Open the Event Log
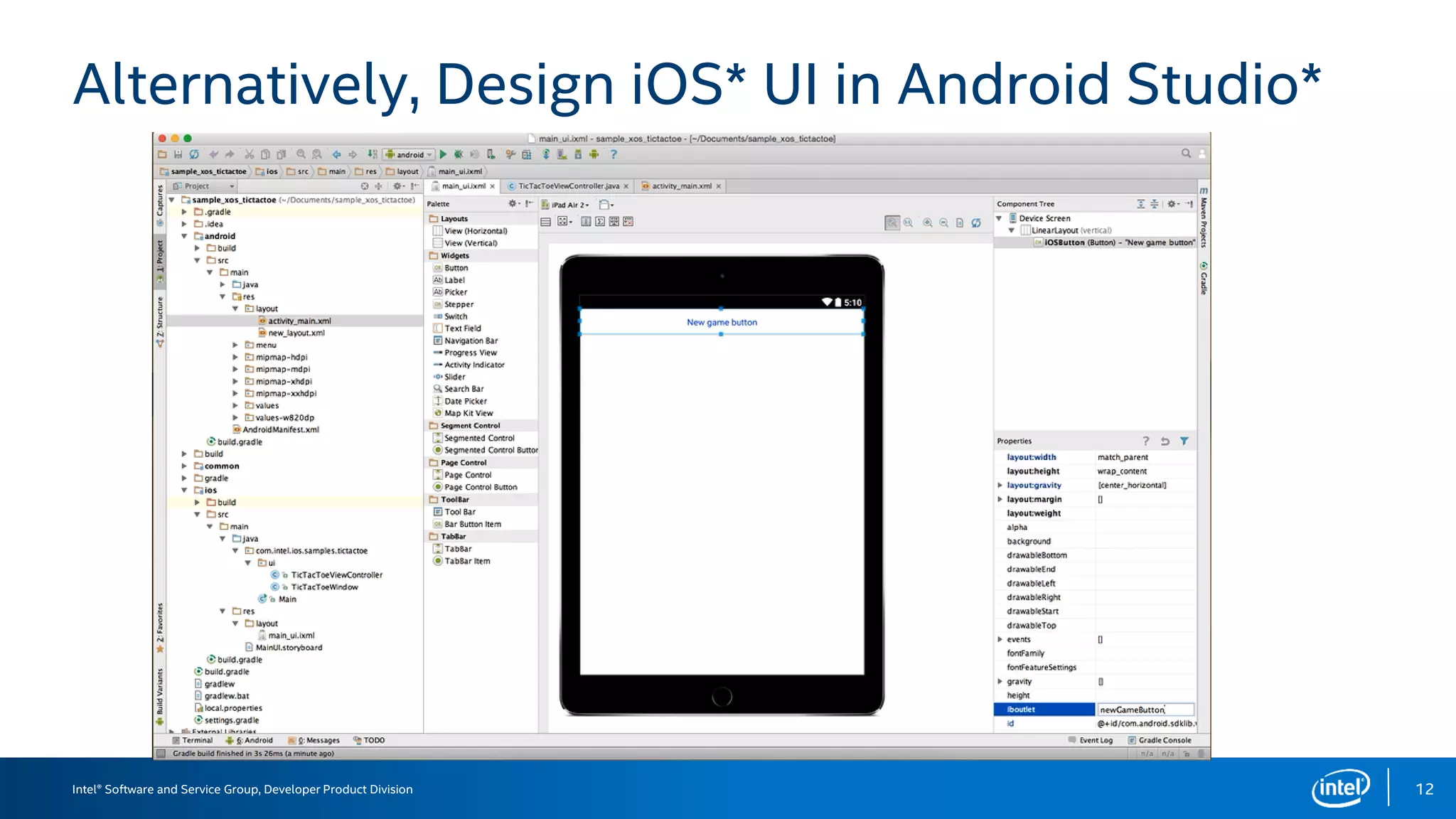 (1090, 740)
